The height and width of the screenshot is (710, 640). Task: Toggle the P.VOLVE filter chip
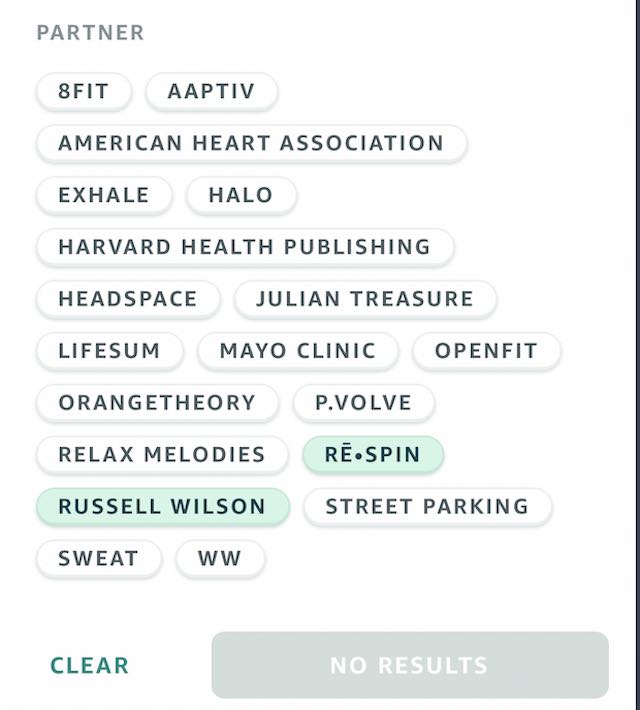point(364,403)
